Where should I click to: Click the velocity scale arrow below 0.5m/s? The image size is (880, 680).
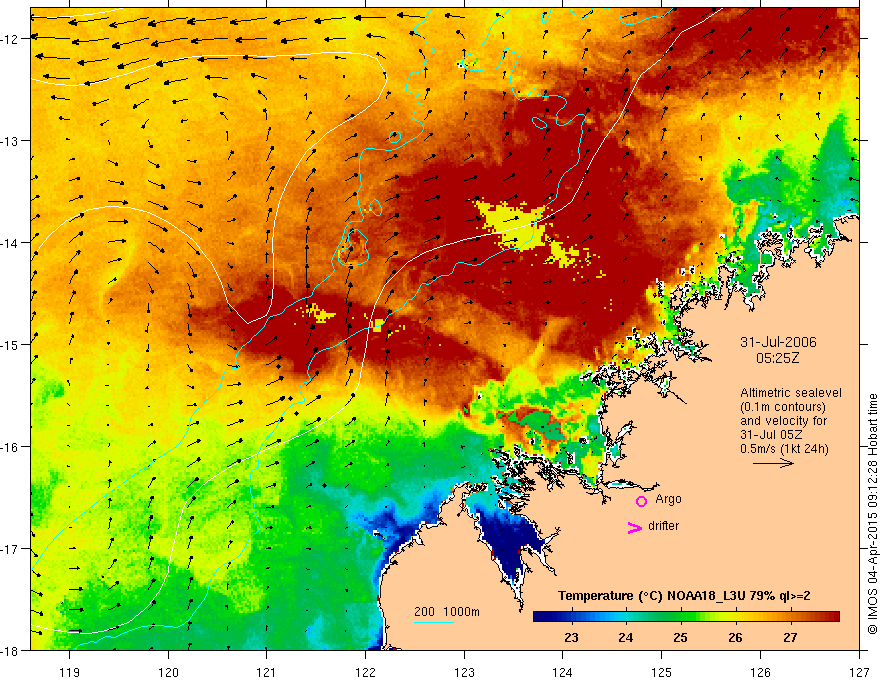[773, 463]
